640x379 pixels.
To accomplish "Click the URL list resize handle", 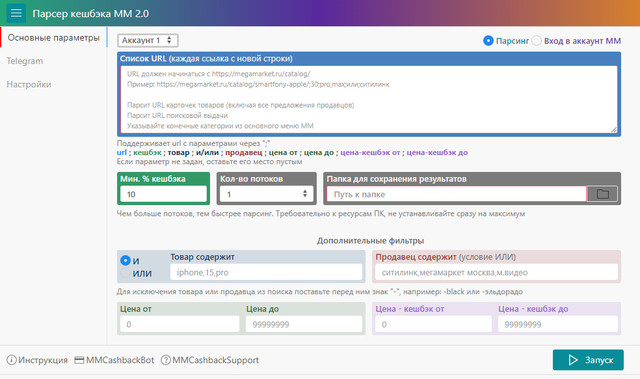I will click(614, 129).
